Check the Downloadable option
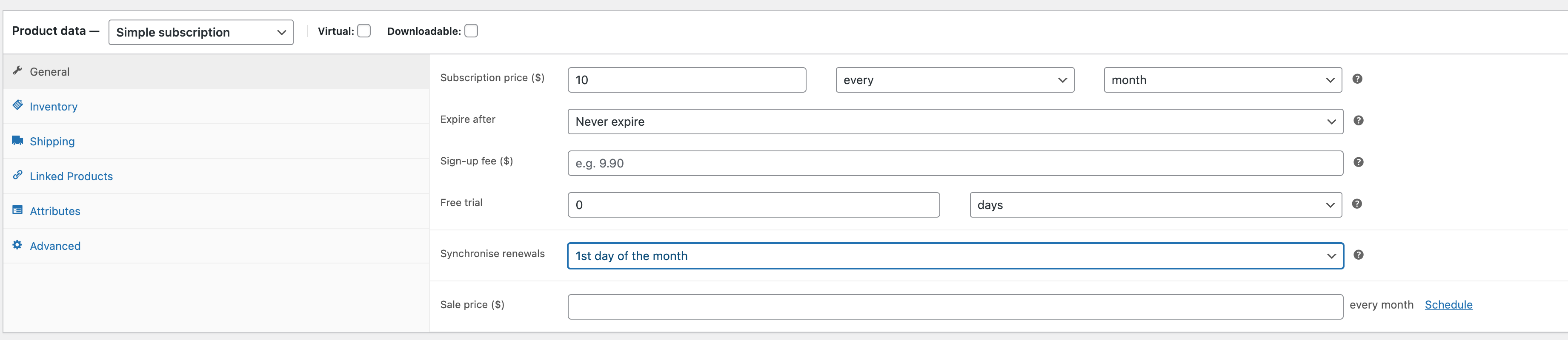Image resolution: width=1568 pixels, height=340 pixels. [470, 31]
